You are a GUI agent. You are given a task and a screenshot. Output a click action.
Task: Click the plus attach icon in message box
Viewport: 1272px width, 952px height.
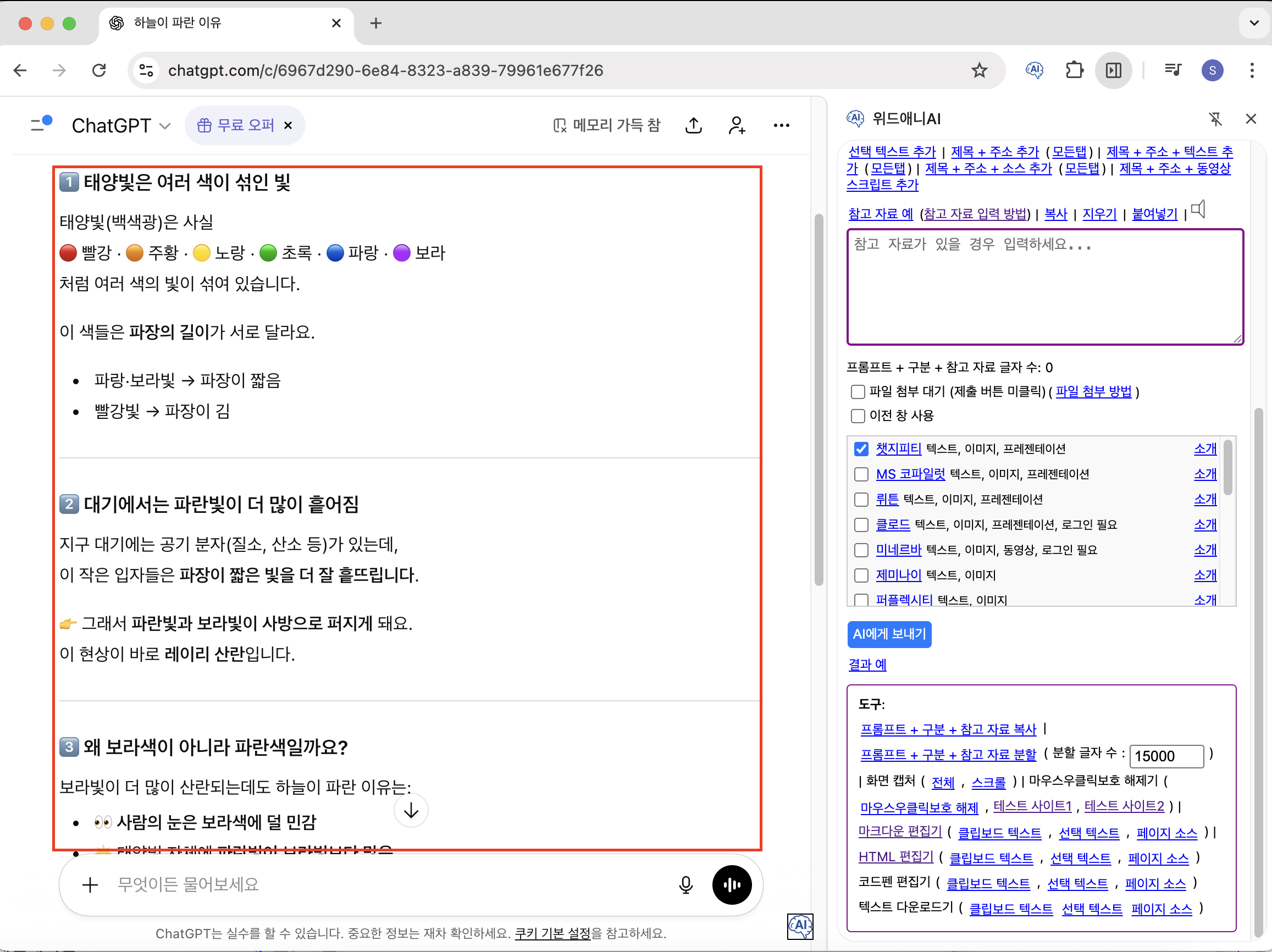pos(90,884)
